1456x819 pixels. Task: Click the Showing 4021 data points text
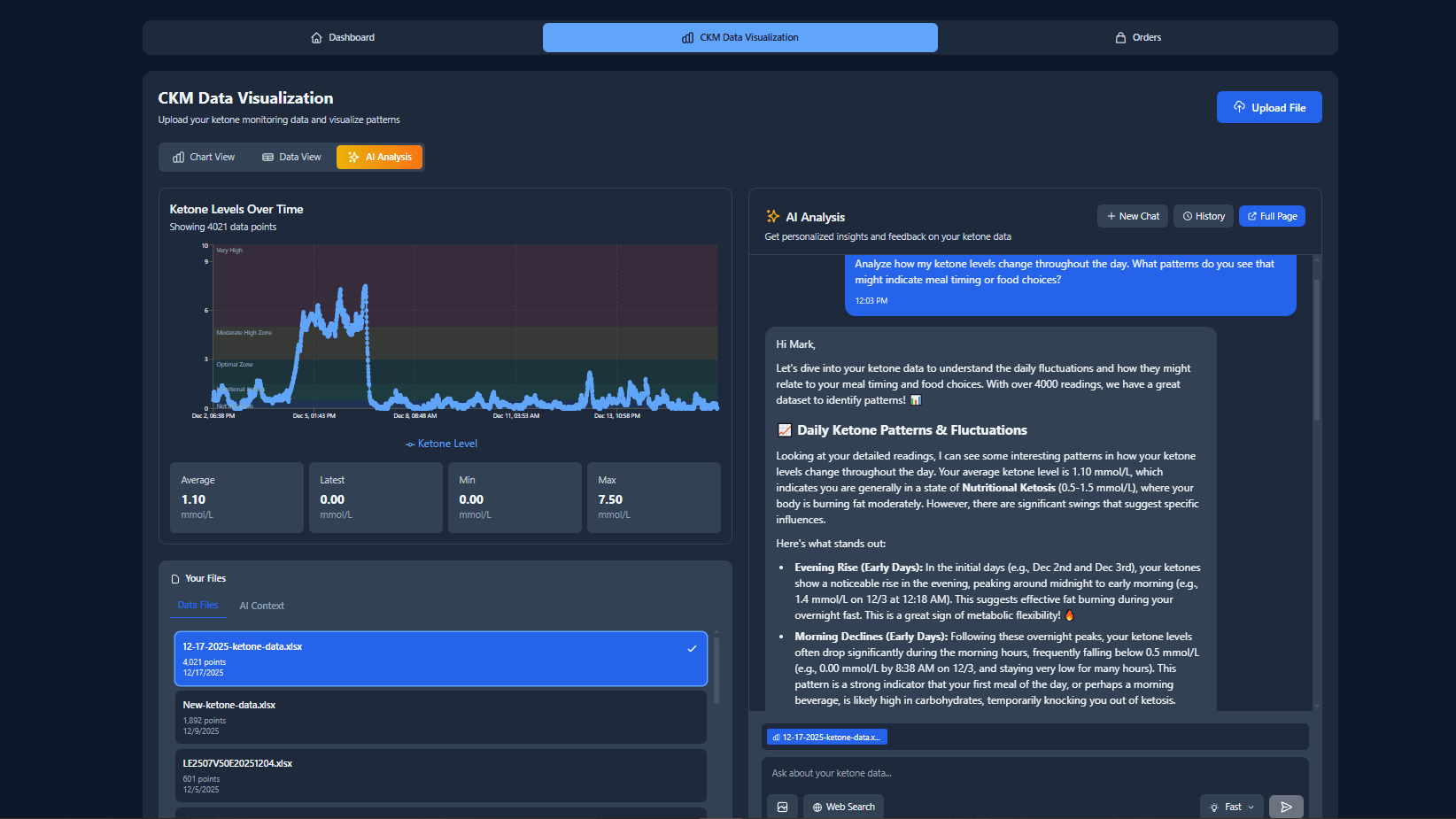(x=223, y=227)
